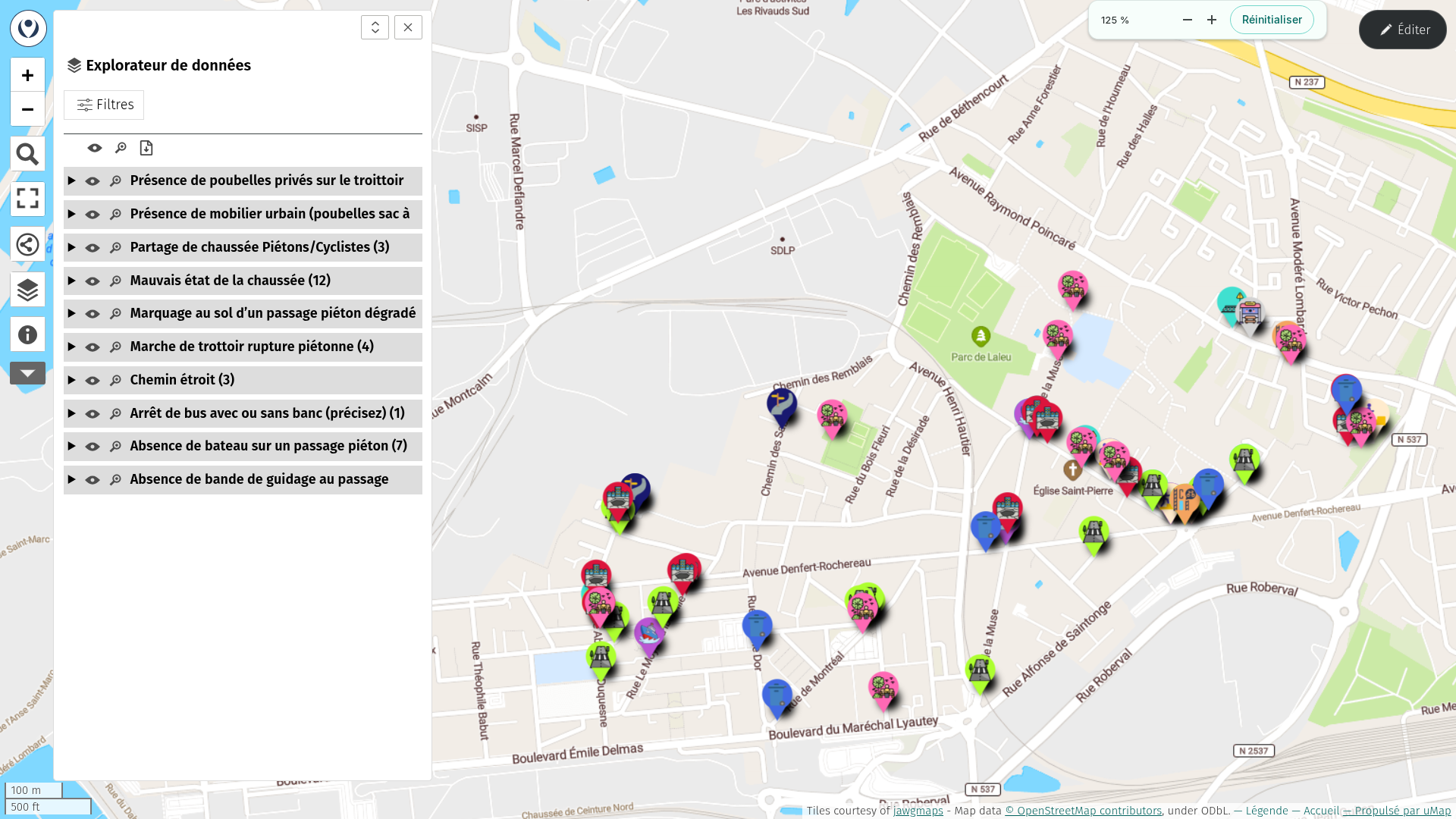This screenshot has width=1456, height=819.
Task: Select Absence de bateau sur un passage piéton
Action: (268, 446)
